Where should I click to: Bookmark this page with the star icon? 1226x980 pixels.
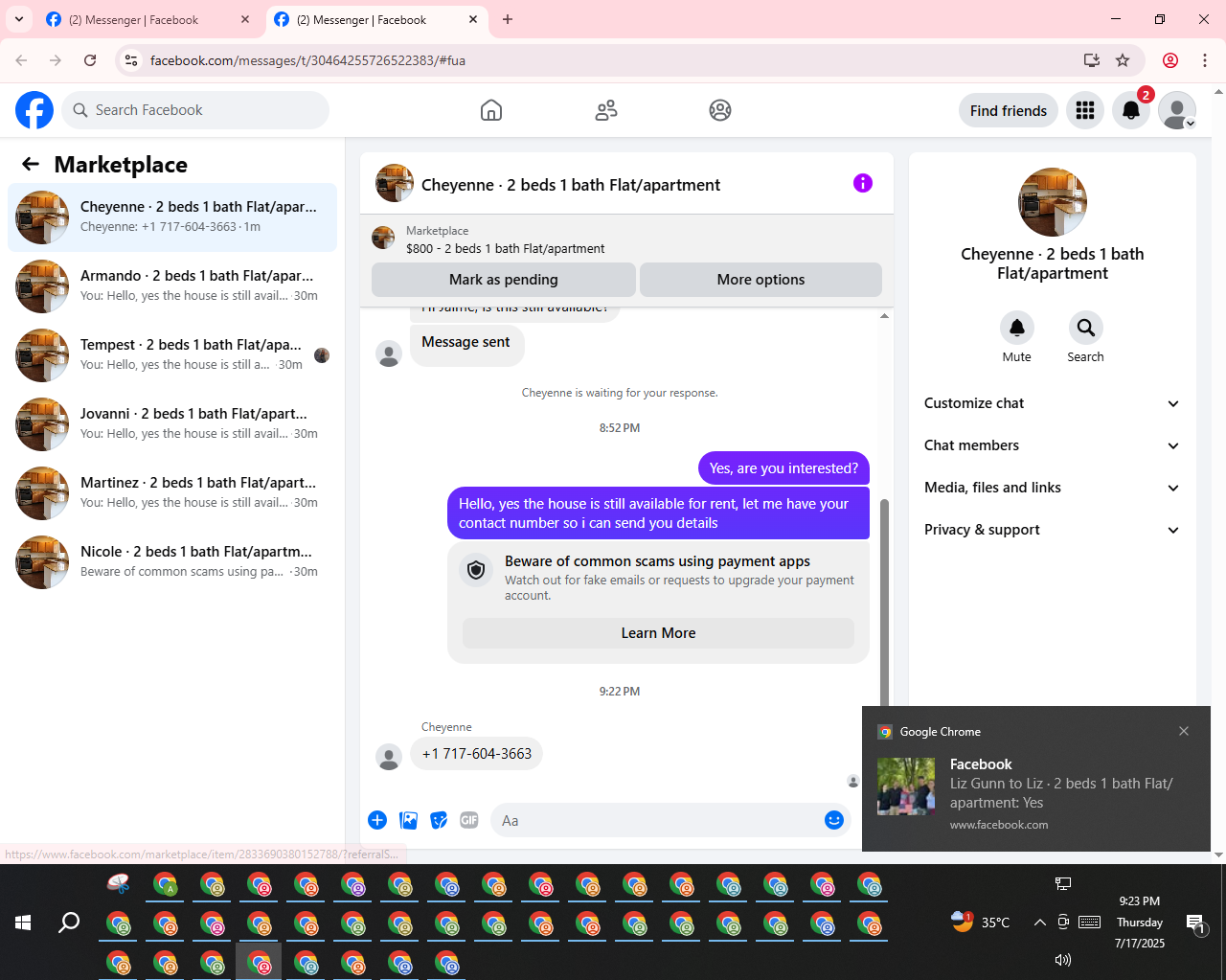[x=1123, y=60]
